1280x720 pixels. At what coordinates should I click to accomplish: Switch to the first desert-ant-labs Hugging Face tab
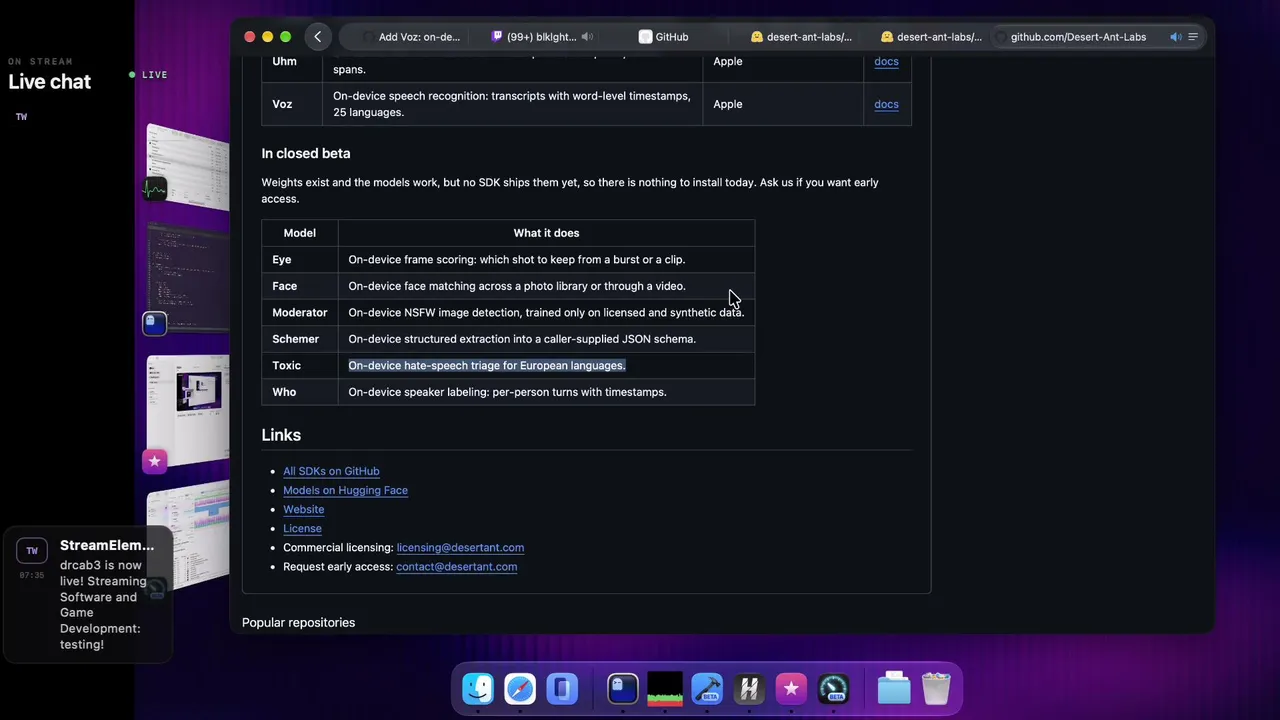801,37
